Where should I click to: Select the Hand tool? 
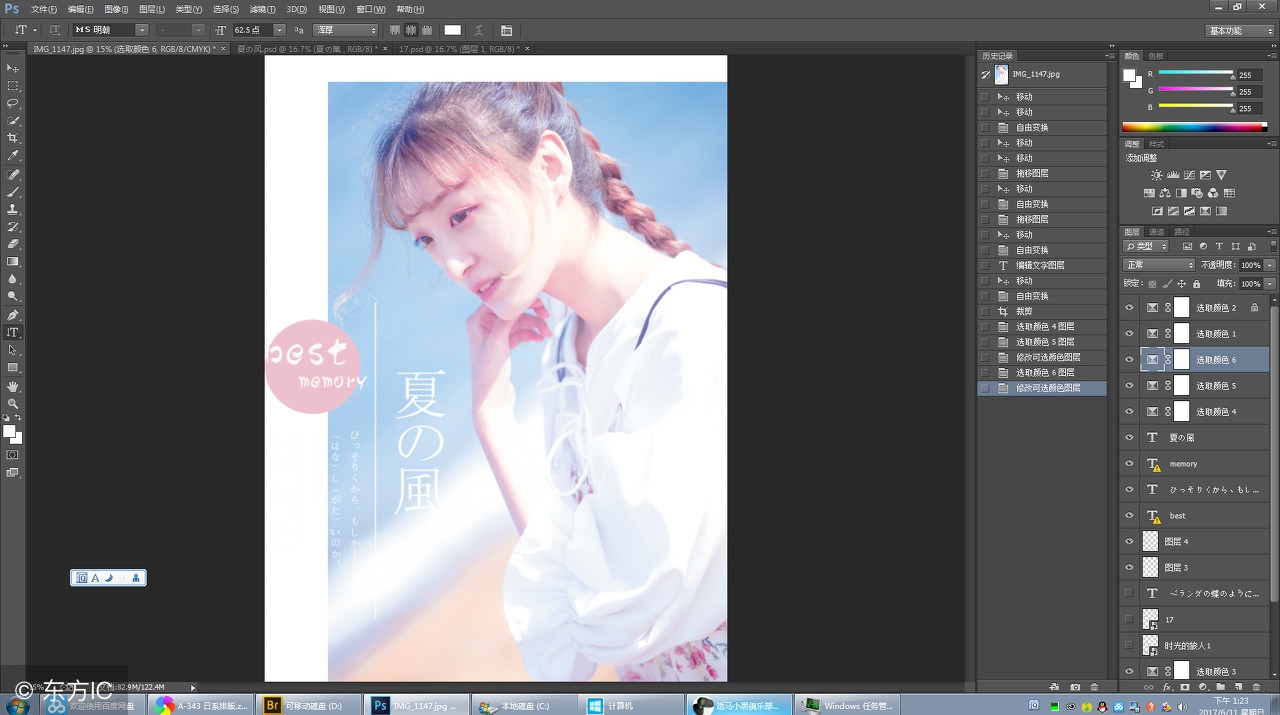(13, 386)
